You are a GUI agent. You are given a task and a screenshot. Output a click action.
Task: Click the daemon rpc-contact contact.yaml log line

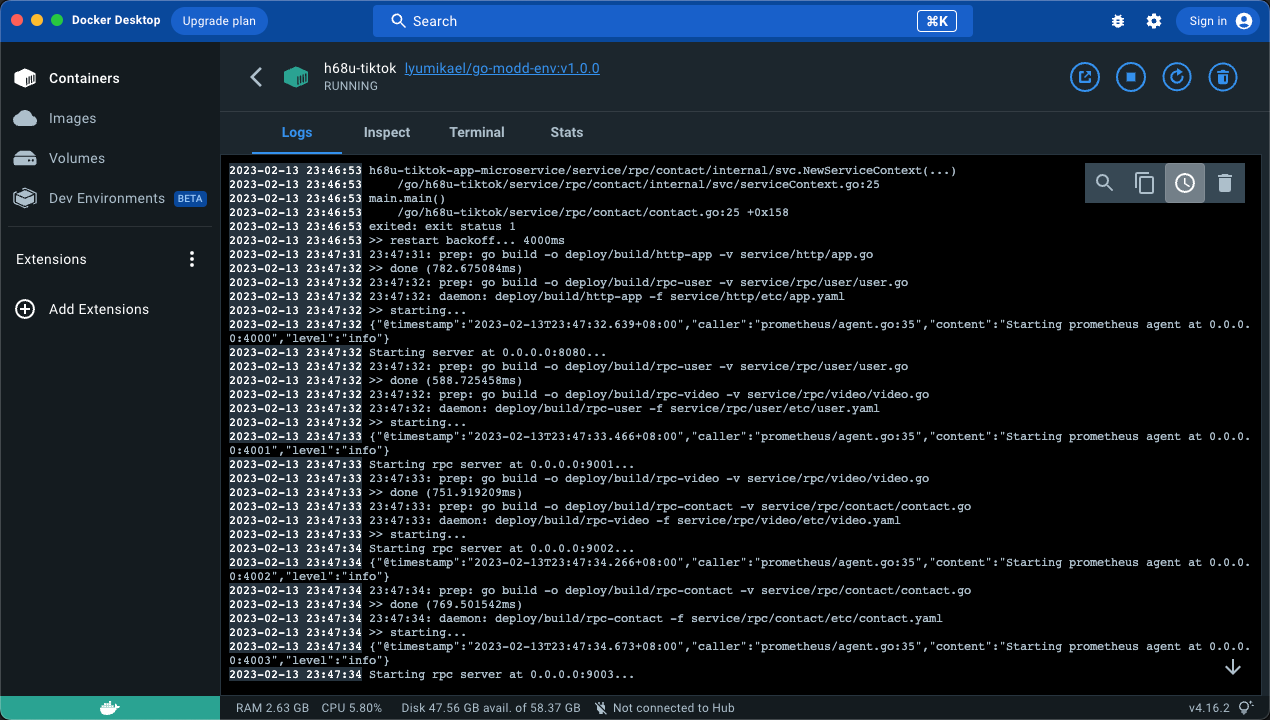click(656, 619)
